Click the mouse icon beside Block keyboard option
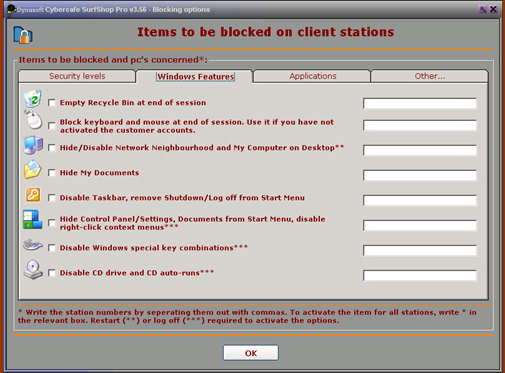Viewport: 505px width, 373px height. pyautogui.click(x=33, y=120)
